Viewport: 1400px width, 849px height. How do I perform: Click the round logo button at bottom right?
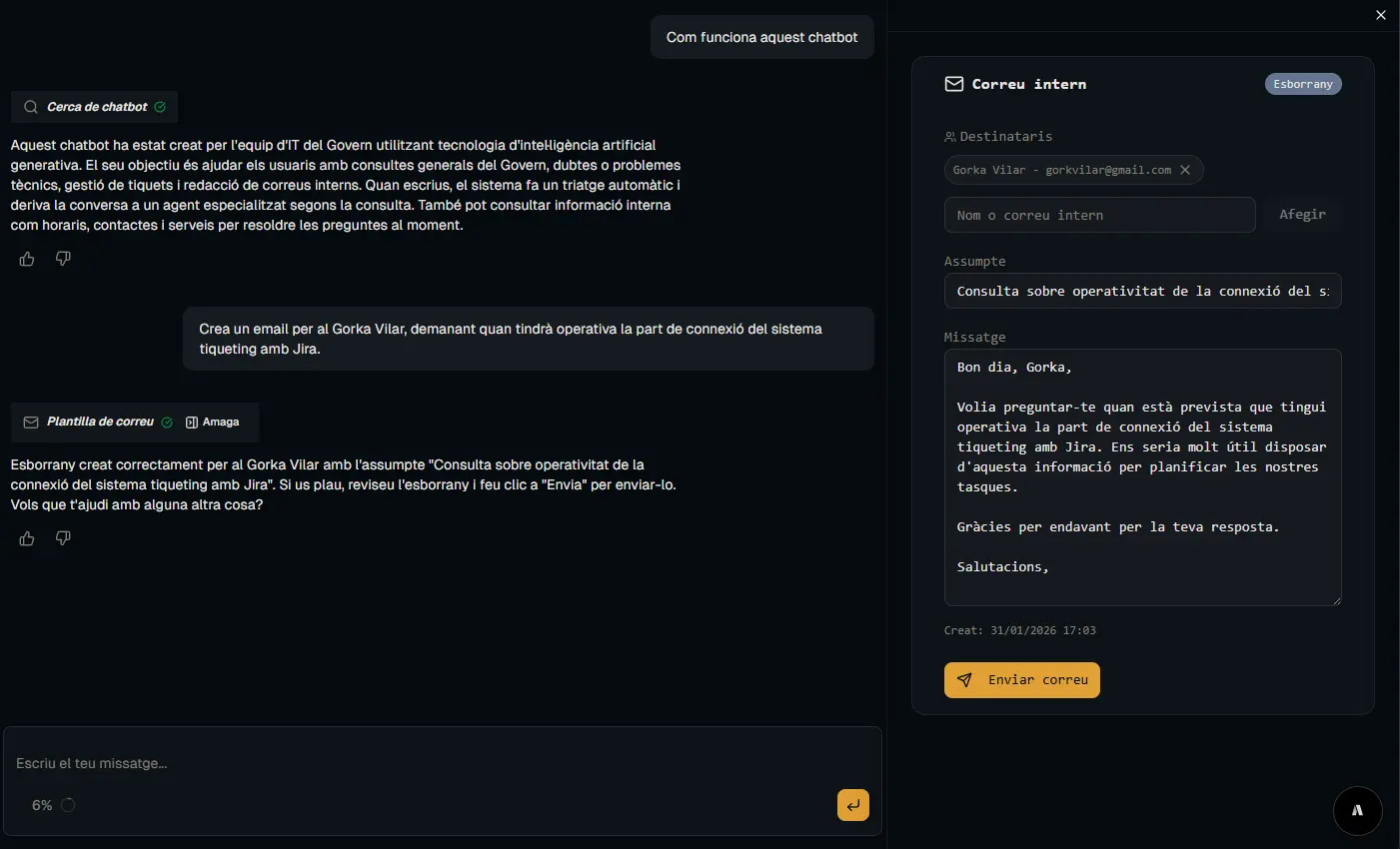click(1357, 810)
